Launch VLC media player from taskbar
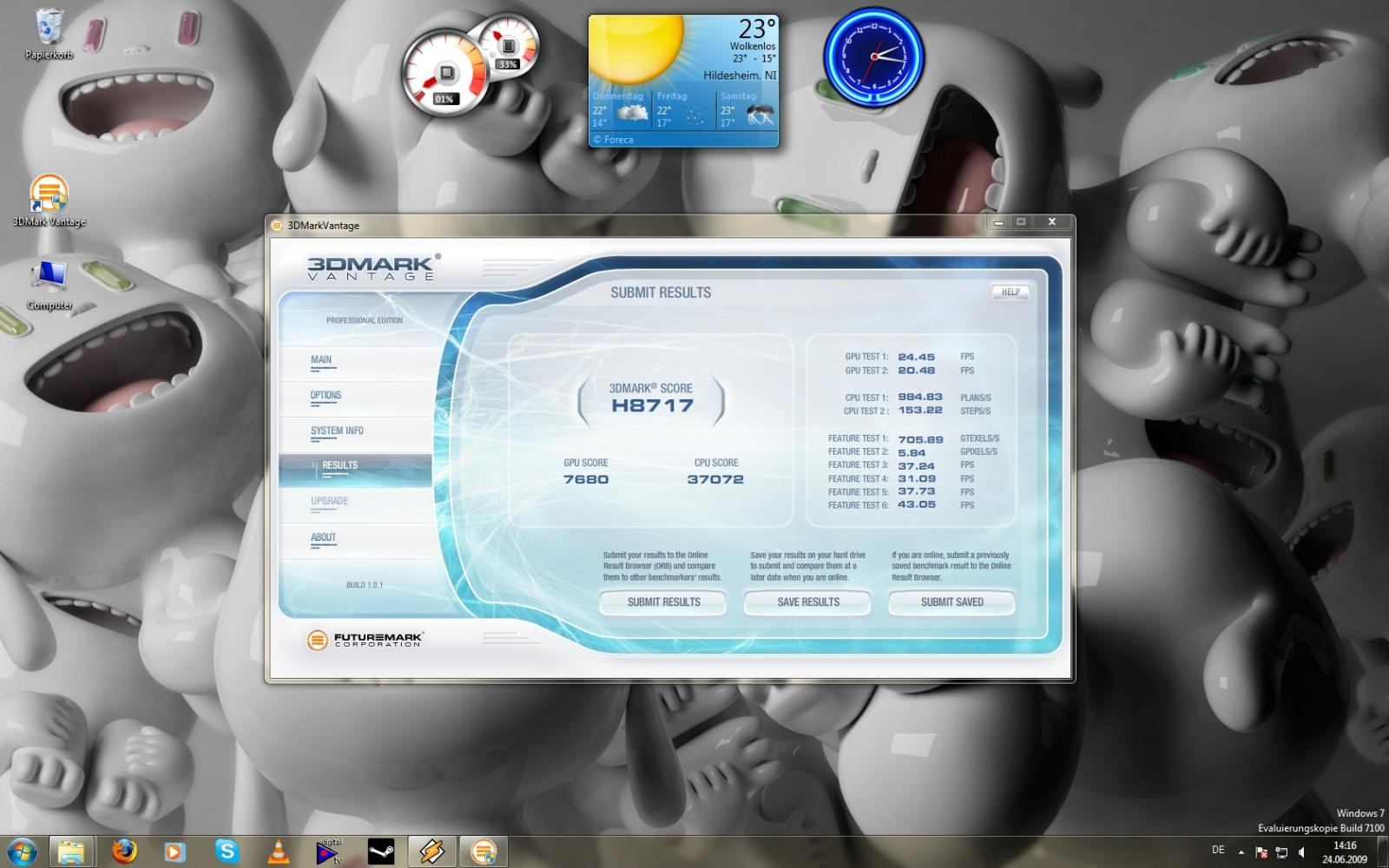 [x=278, y=852]
